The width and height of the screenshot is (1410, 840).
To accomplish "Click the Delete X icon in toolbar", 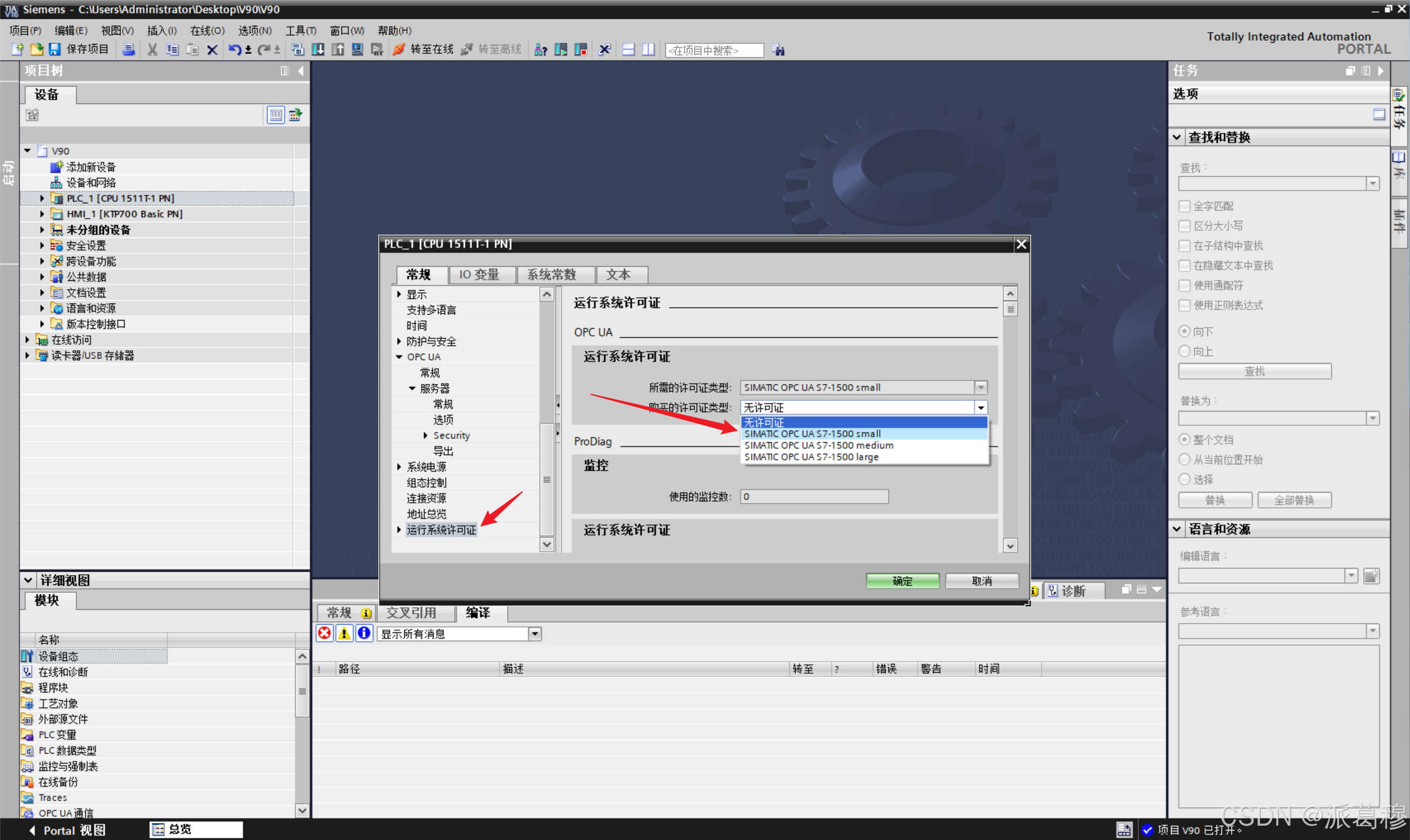I will point(212,50).
